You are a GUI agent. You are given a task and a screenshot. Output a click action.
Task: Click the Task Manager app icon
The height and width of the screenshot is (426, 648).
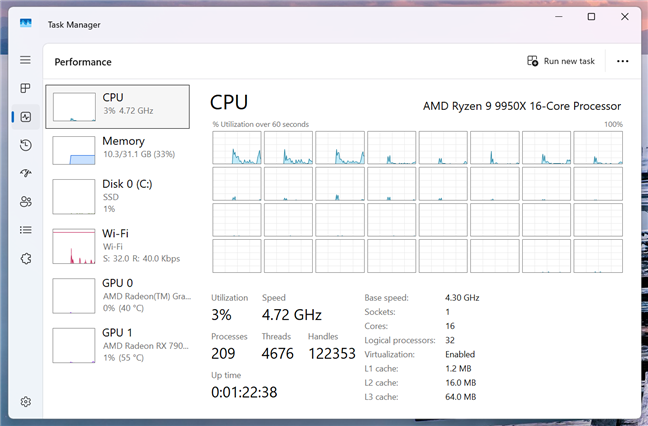[x=26, y=24]
